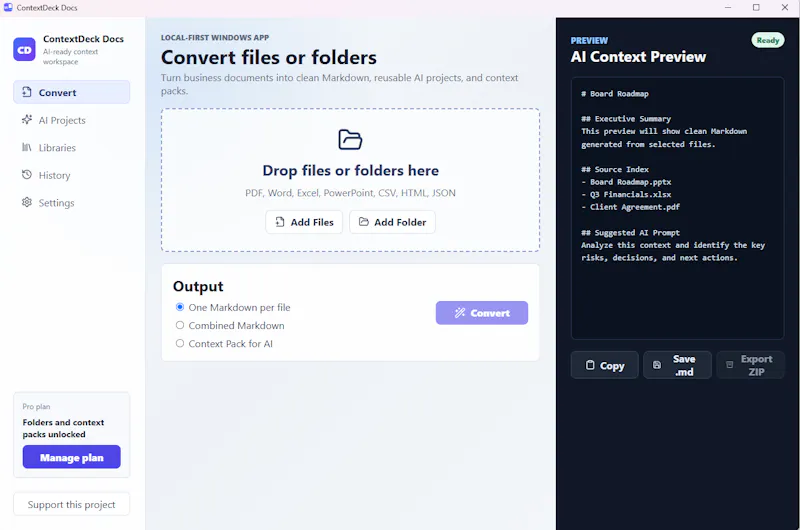Click the file icon on Add Files
This screenshot has width=800, height=530.
[x=280, y=222]
